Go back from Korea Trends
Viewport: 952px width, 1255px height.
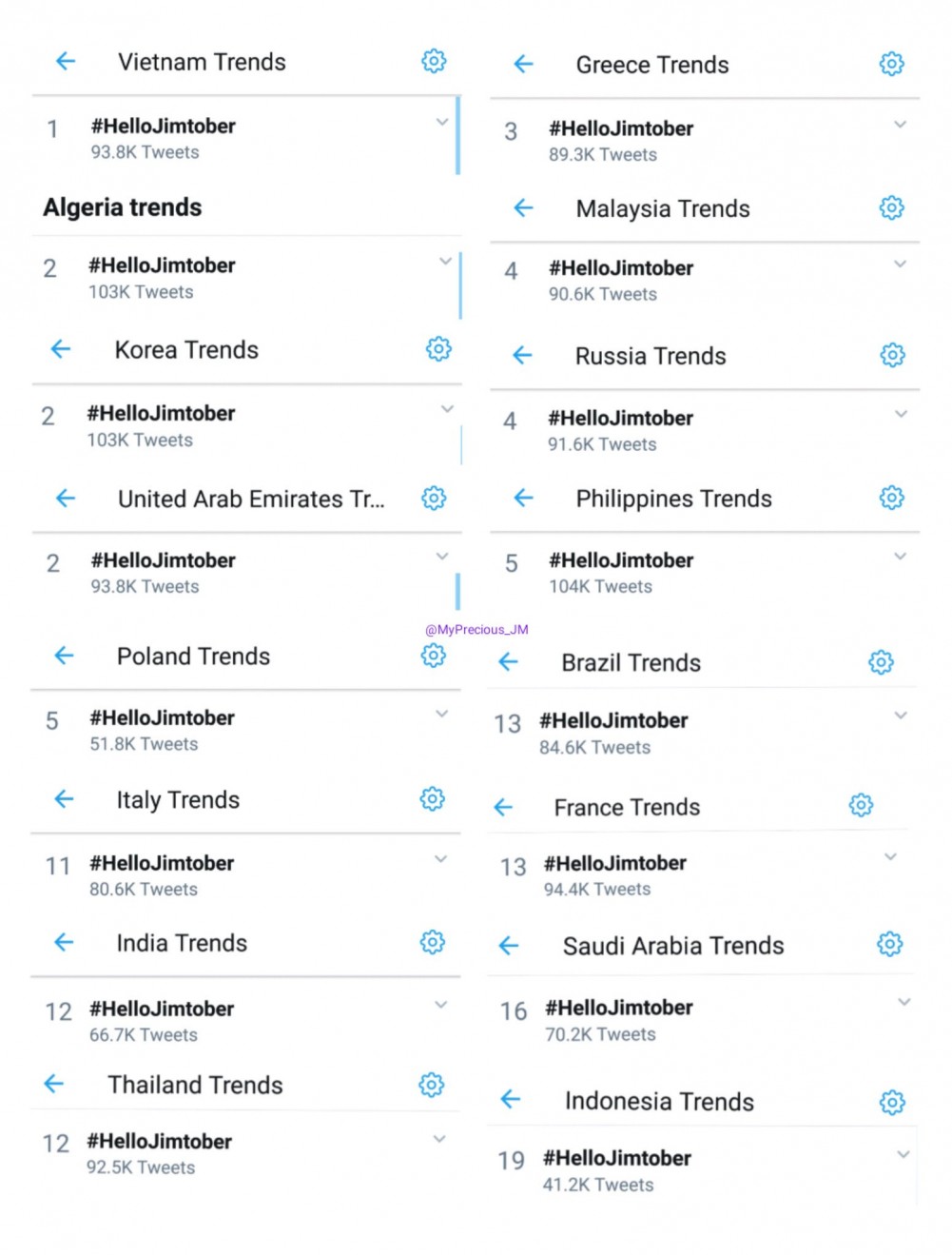point(61,349)
